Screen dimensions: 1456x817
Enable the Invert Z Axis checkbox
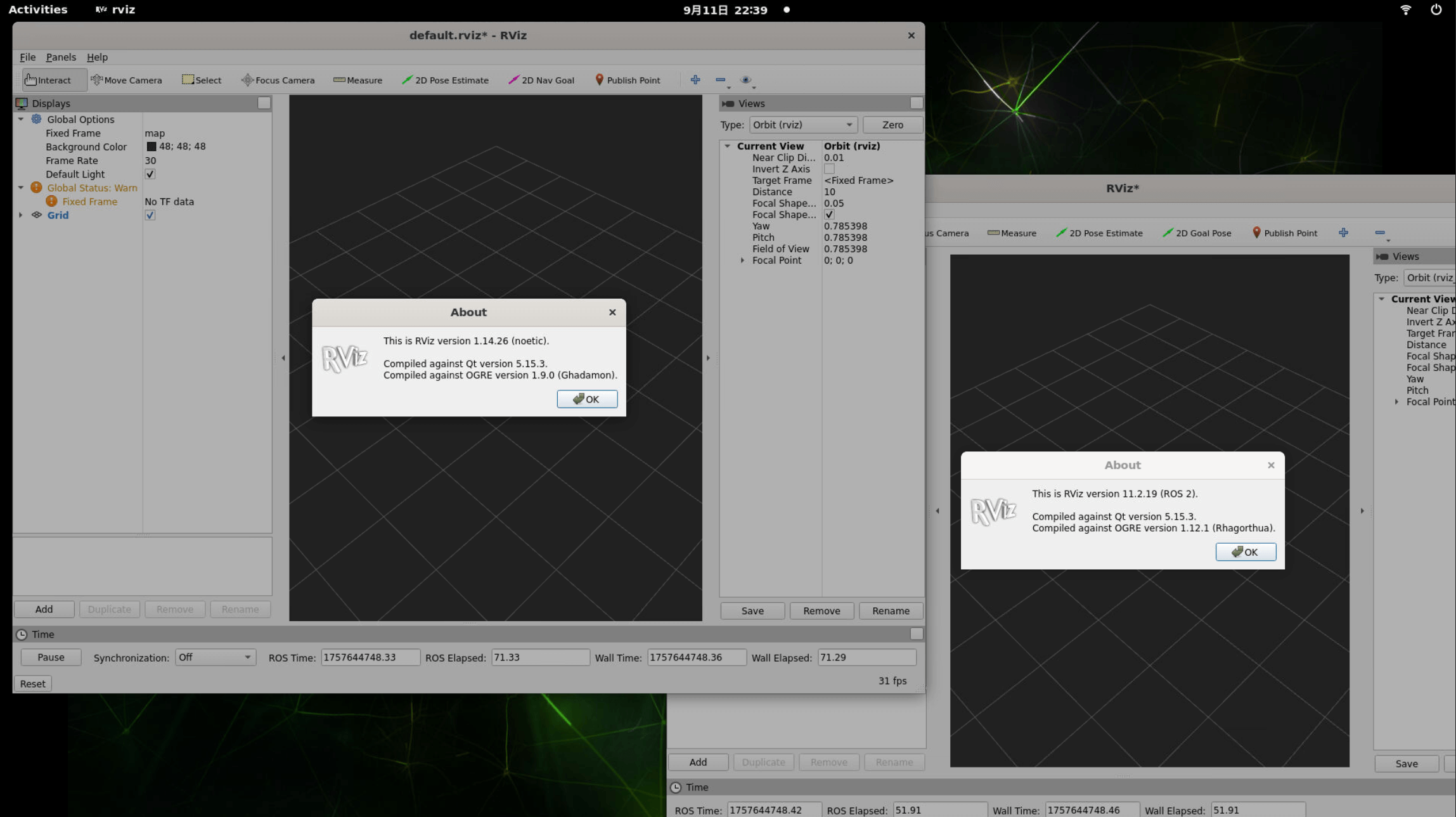click(829, 169)
